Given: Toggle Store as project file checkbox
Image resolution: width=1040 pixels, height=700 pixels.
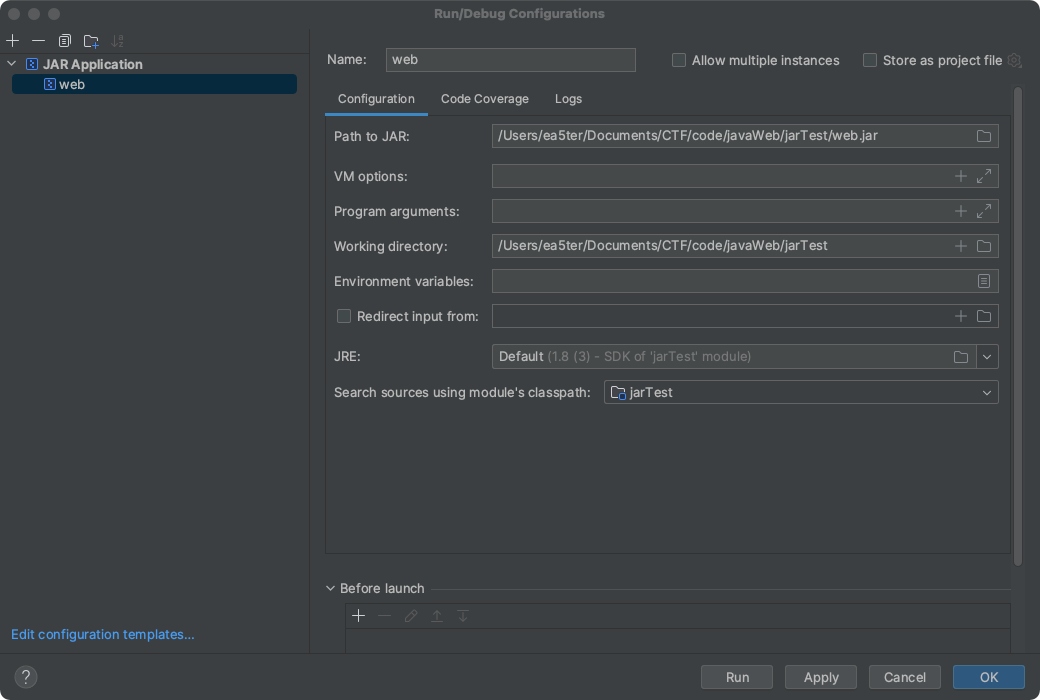Looking at the screenshot, I should [x=870, y=60].
